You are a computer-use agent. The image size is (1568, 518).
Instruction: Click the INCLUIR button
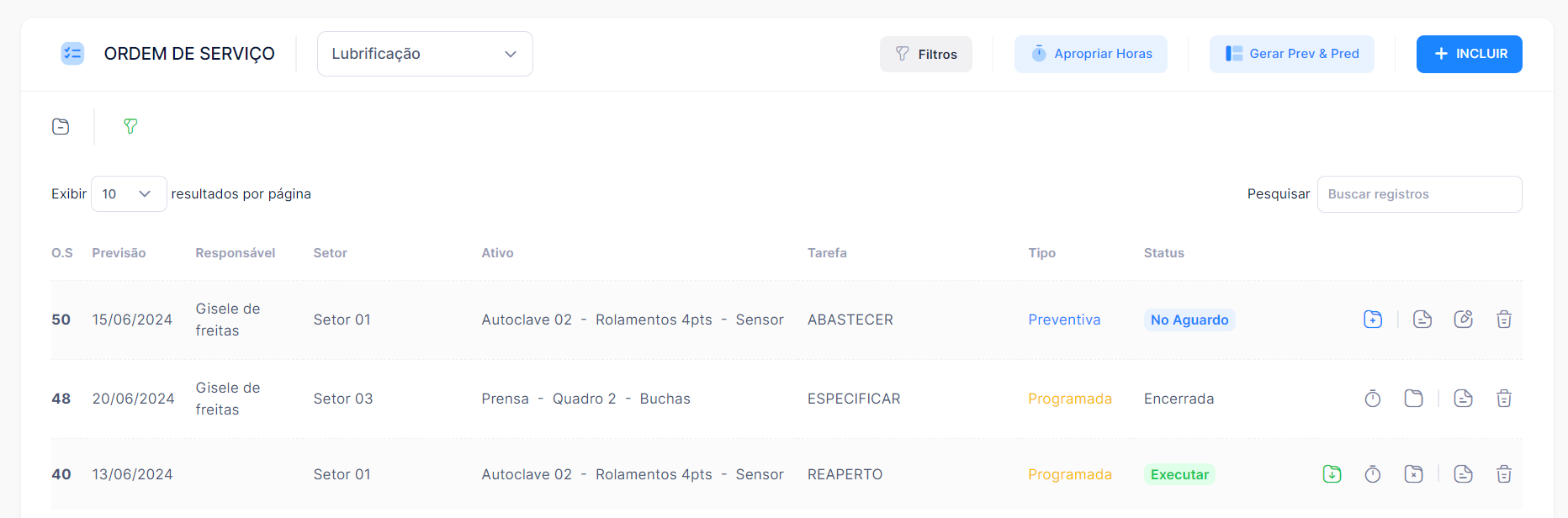(1470, 54)
